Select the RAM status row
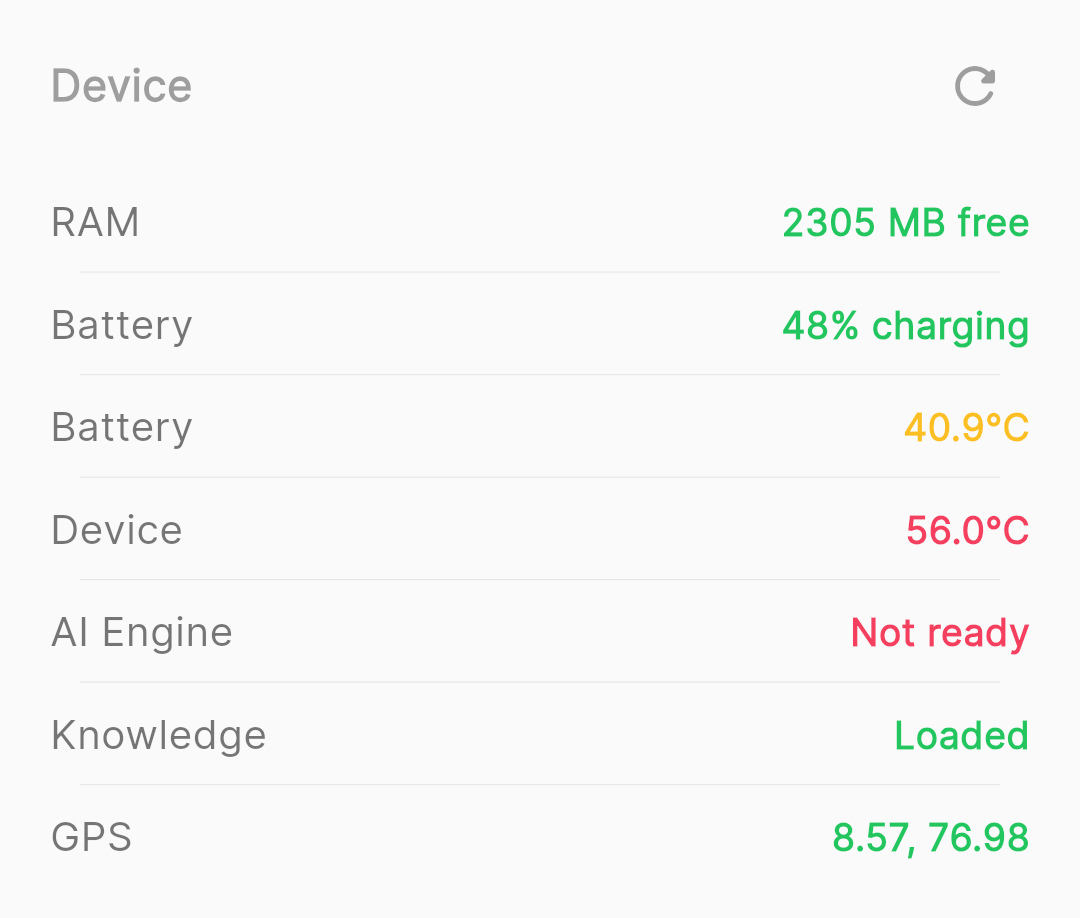This screenshot has height=918, width=1080. click(x=540, y=222)
